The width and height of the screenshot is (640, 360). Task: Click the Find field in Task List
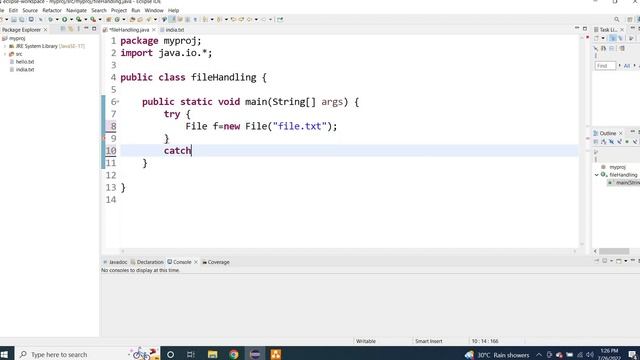tap(605, 66)
